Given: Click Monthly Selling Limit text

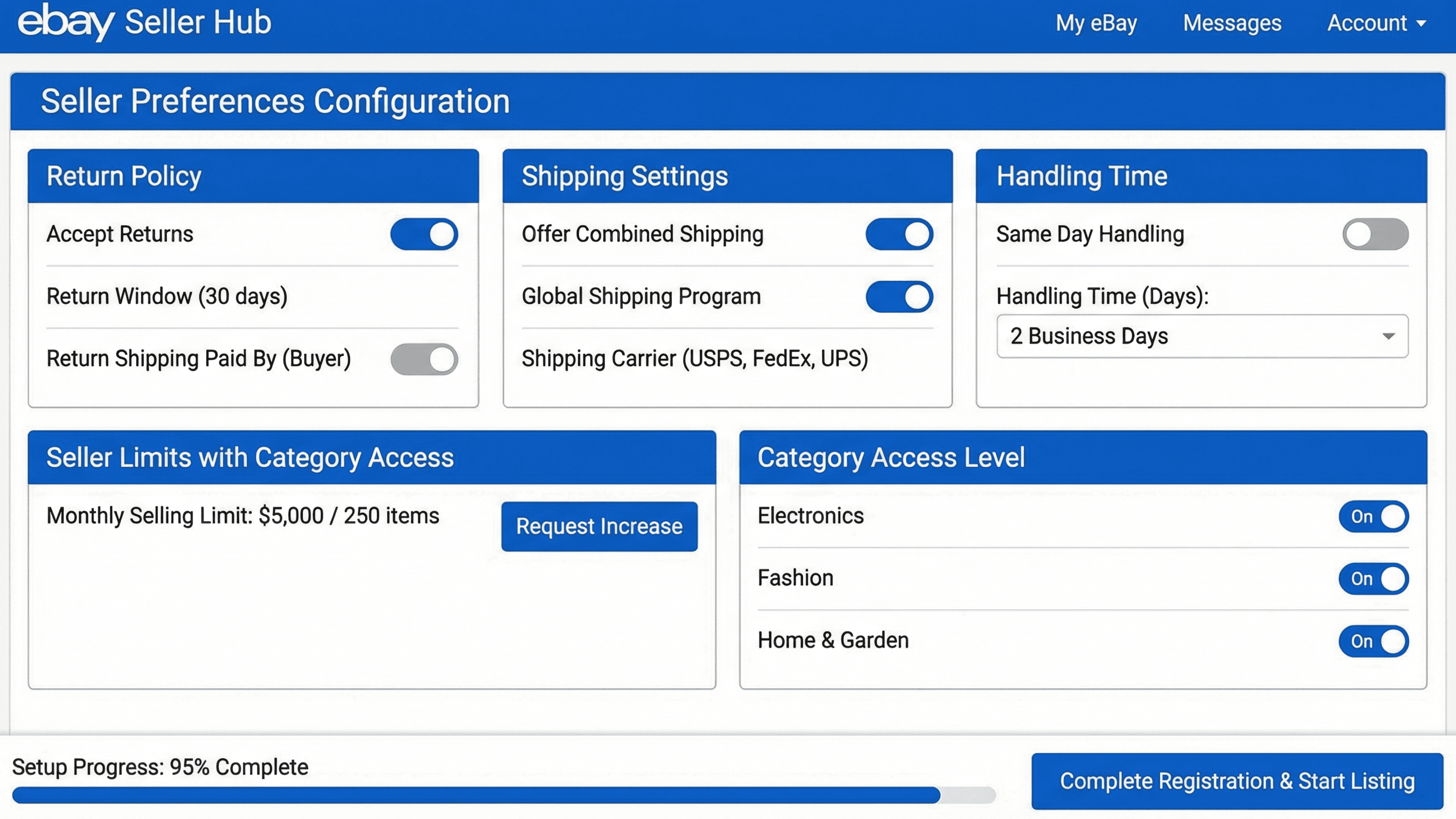Looking at the screenshot, I should (243, 516).
